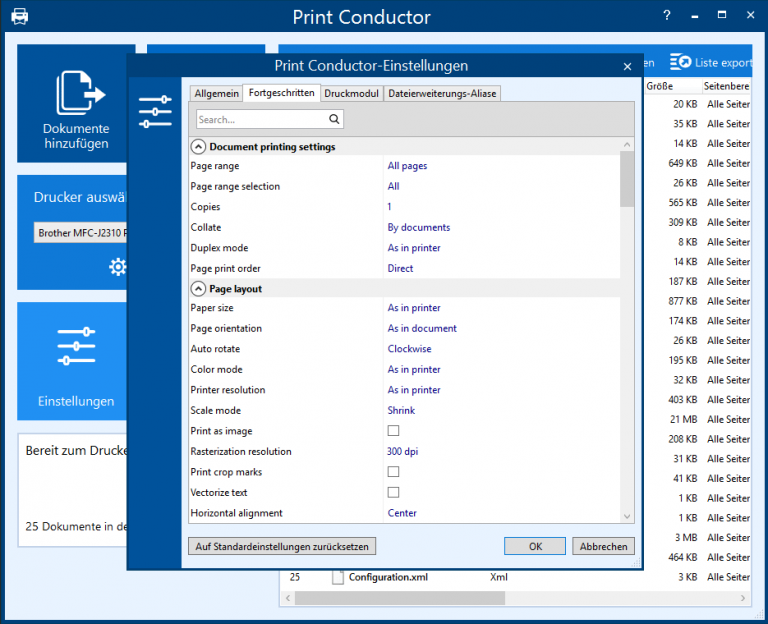This screenshot has width=768, height=624.
Task: Click the search magnifier icon
Action: (335, 119)
